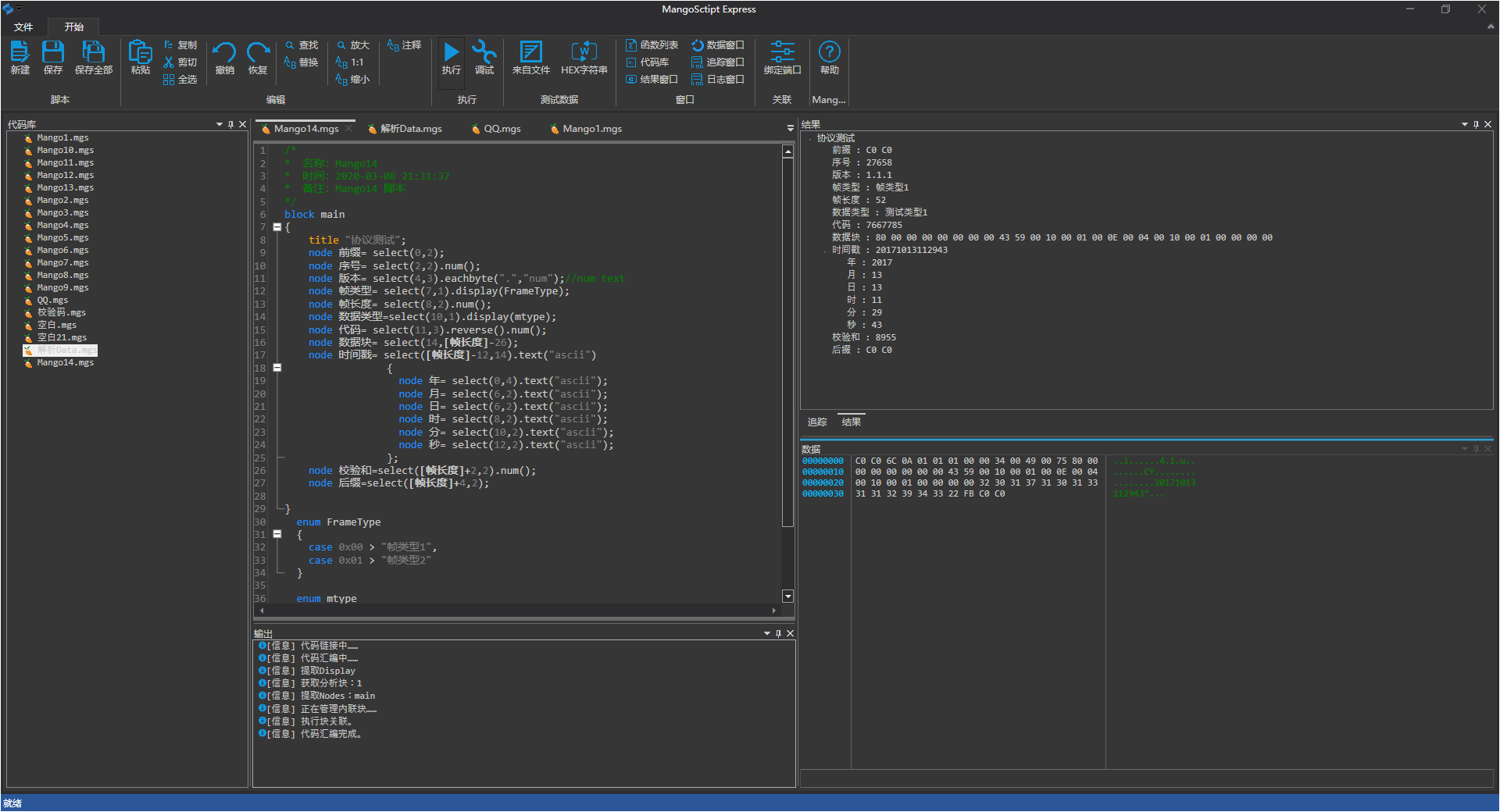Open the 代码库 panel options dropdown

[220, 124]
